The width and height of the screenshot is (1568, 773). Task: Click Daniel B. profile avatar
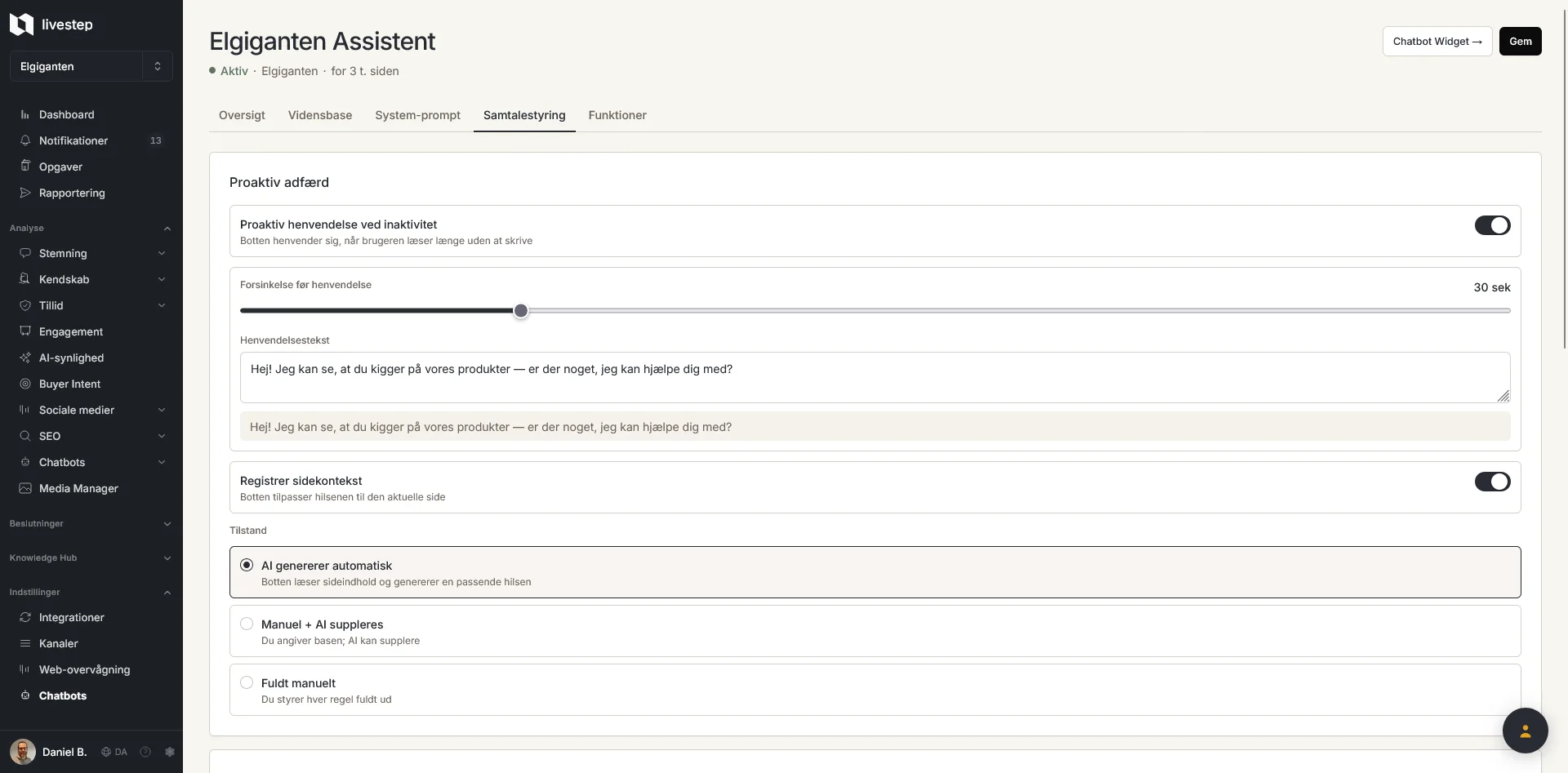pyautogui.click(x=23, y=752)
